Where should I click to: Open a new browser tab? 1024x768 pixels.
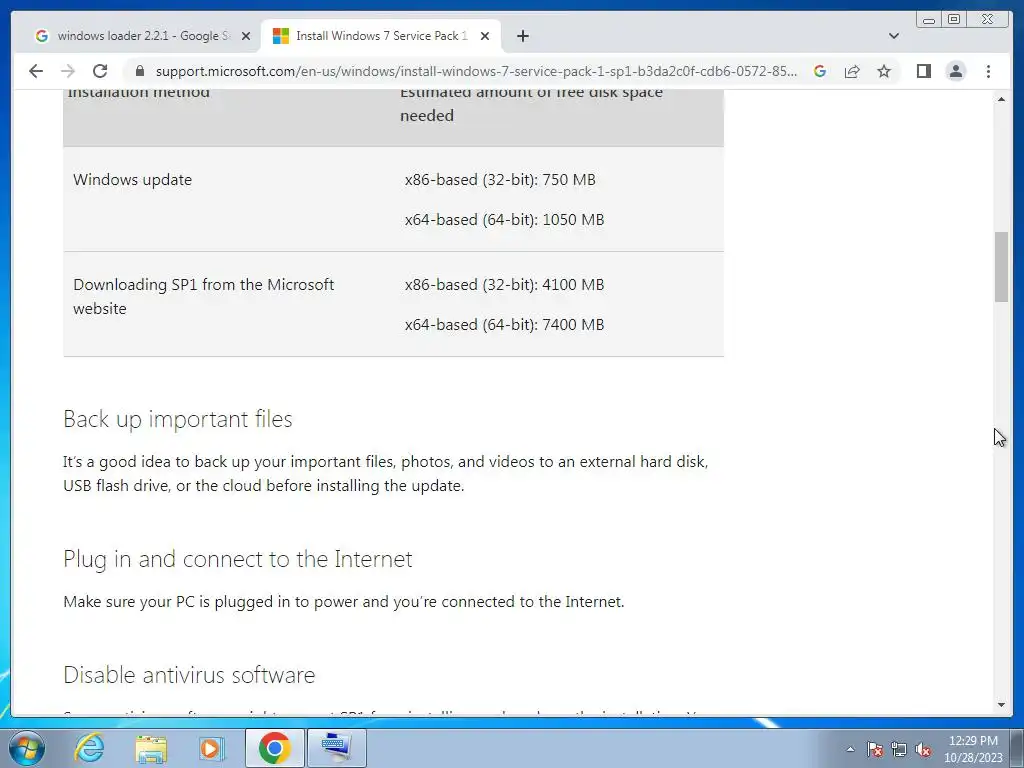tap(522, 36)
